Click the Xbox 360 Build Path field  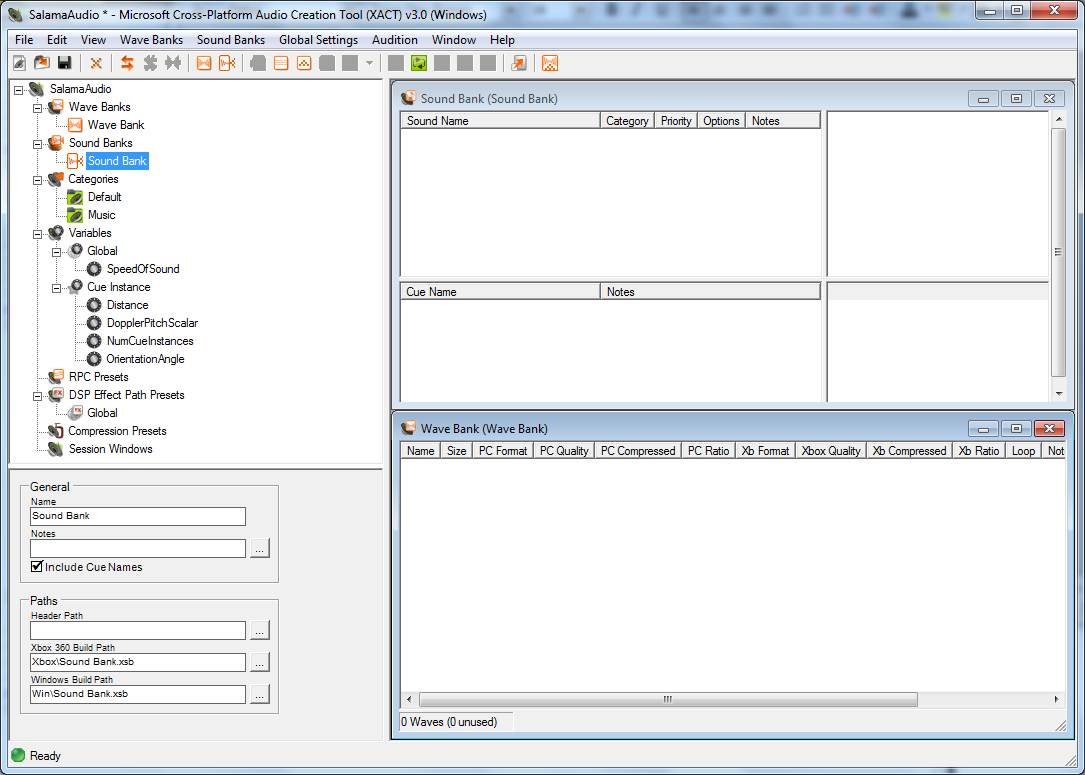(x=138, y=662)
